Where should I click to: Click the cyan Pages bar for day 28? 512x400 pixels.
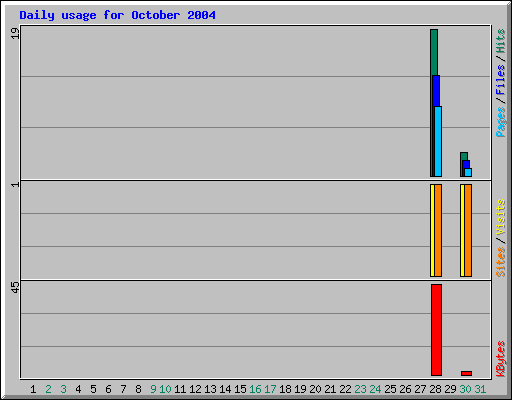(x=438, y=142)
